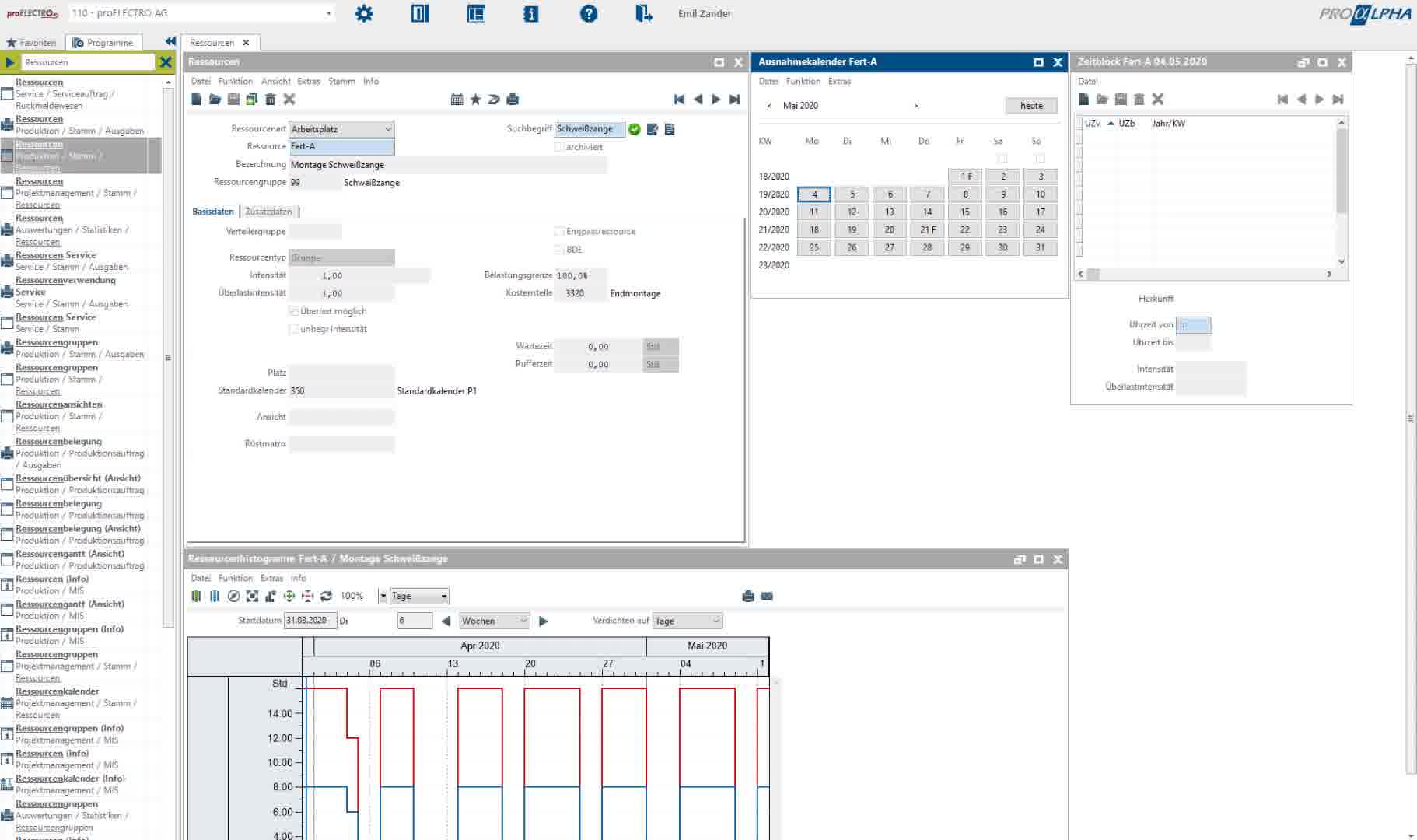The image size is (1417, 840).
Task: Click the blue help question mark icon
Action: [589, 13]
